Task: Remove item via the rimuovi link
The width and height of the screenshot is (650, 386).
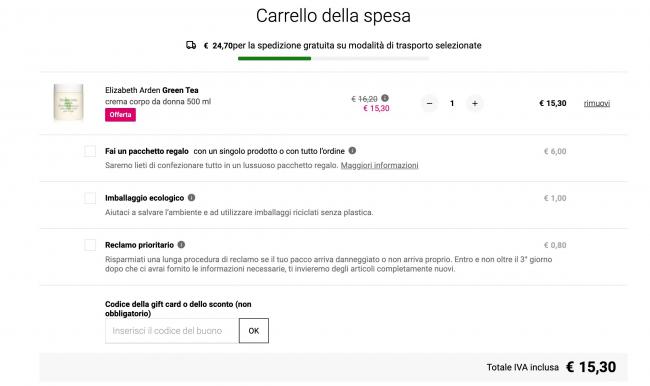Action: (597, 103)
